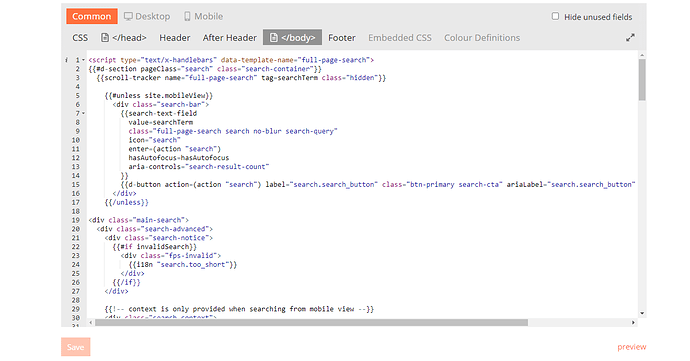Click the Save button

(76, 347)
